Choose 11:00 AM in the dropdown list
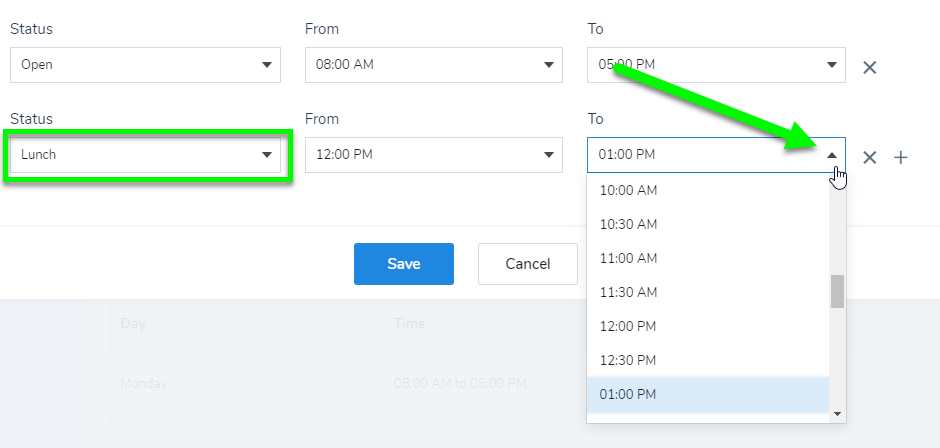The width and height of the screenshot is (940, 448). [708, 258]
